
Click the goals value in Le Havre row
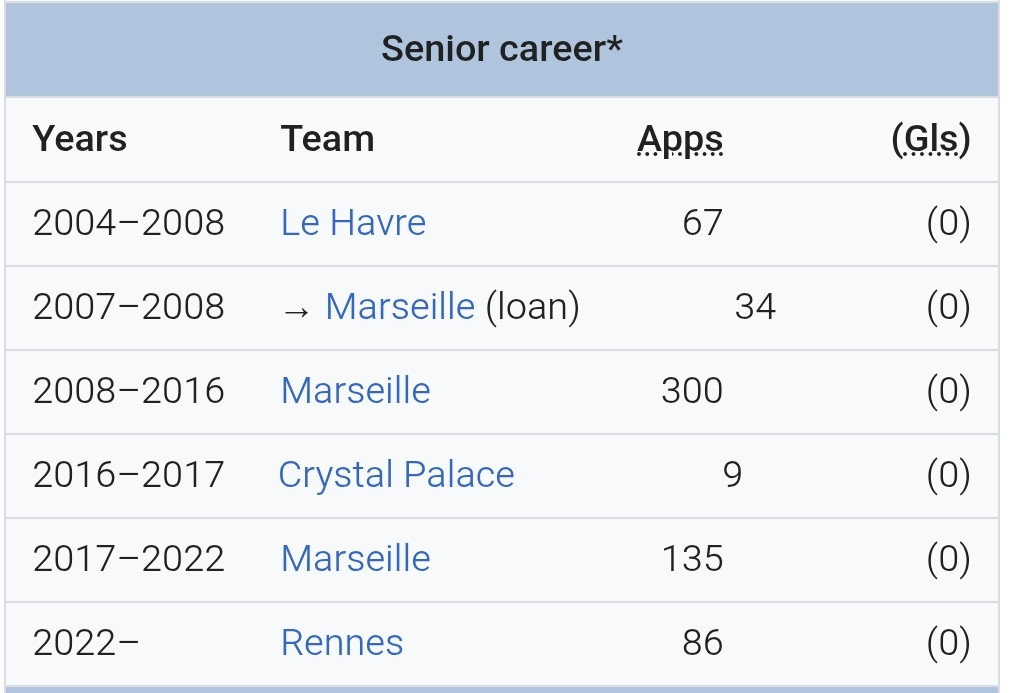click(948, 223)
